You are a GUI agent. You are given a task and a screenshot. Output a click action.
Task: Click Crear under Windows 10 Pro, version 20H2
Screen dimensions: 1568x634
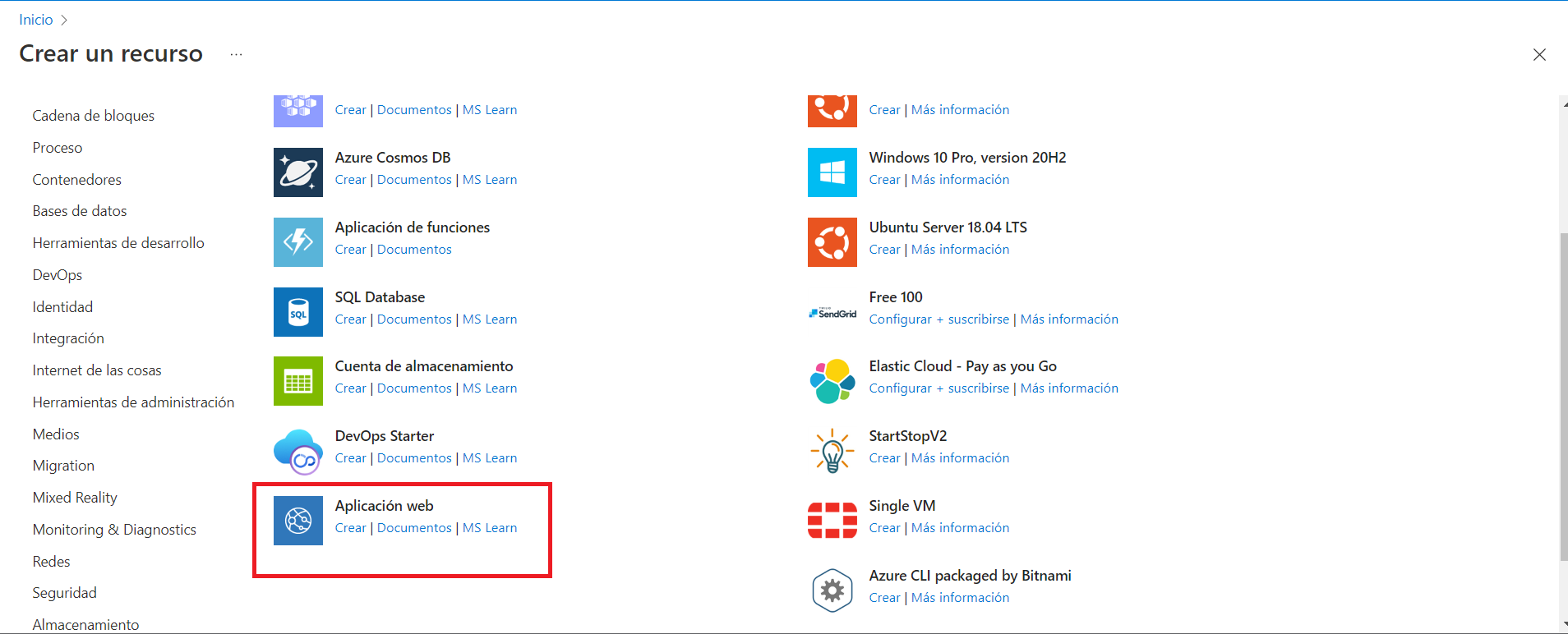[x=885, y=180]
